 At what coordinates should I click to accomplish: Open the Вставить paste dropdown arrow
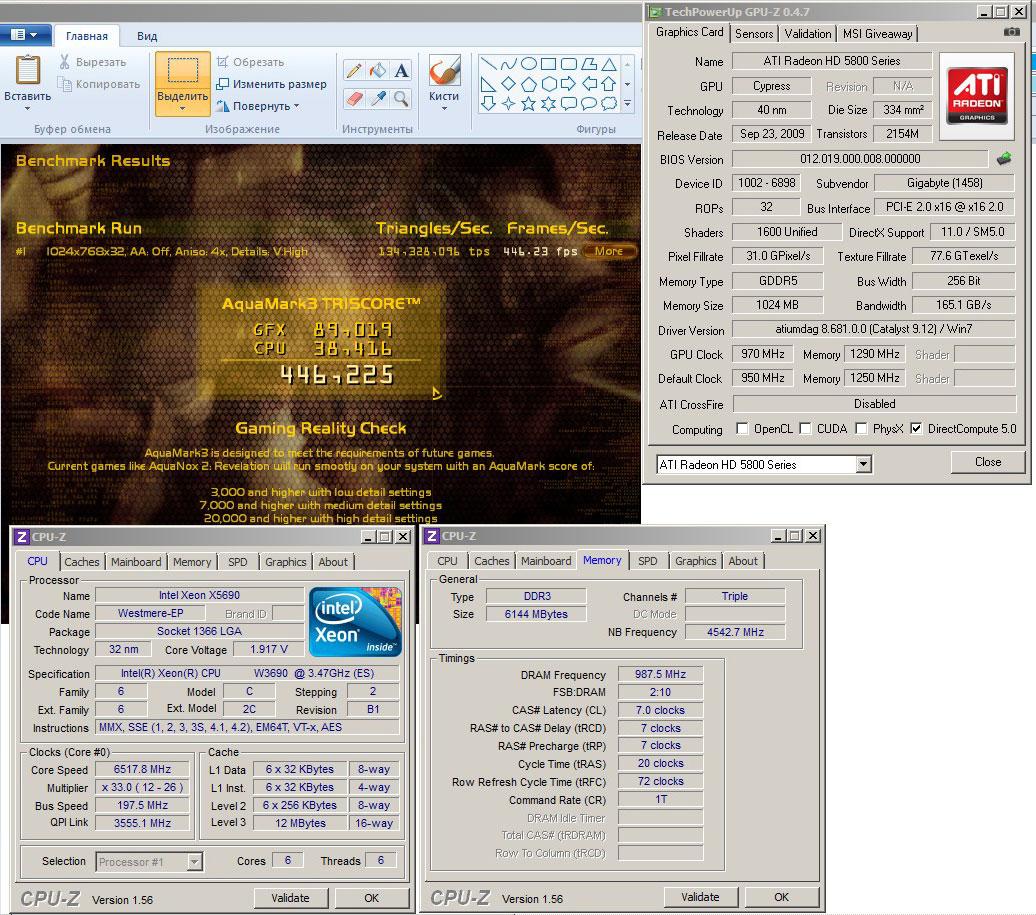pyautogui.click(x=28, y=108)
